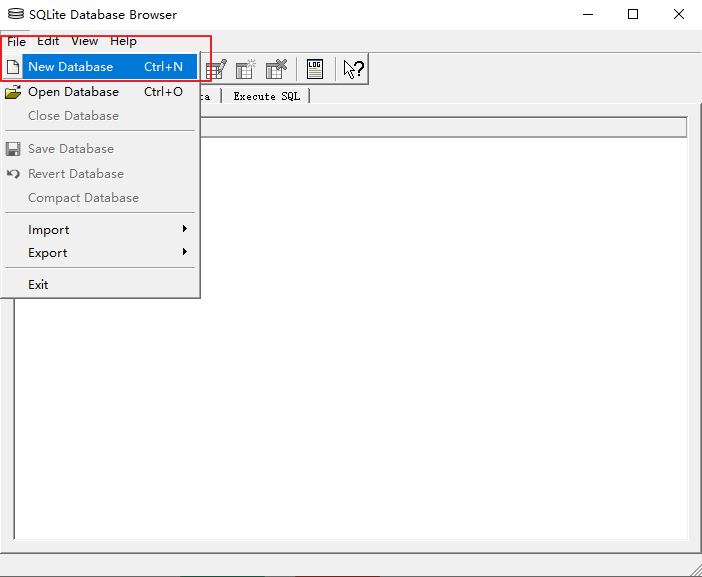Choose New Database from File menu
The width and height of the screenshot is (702, 577).
pos(101,67)
